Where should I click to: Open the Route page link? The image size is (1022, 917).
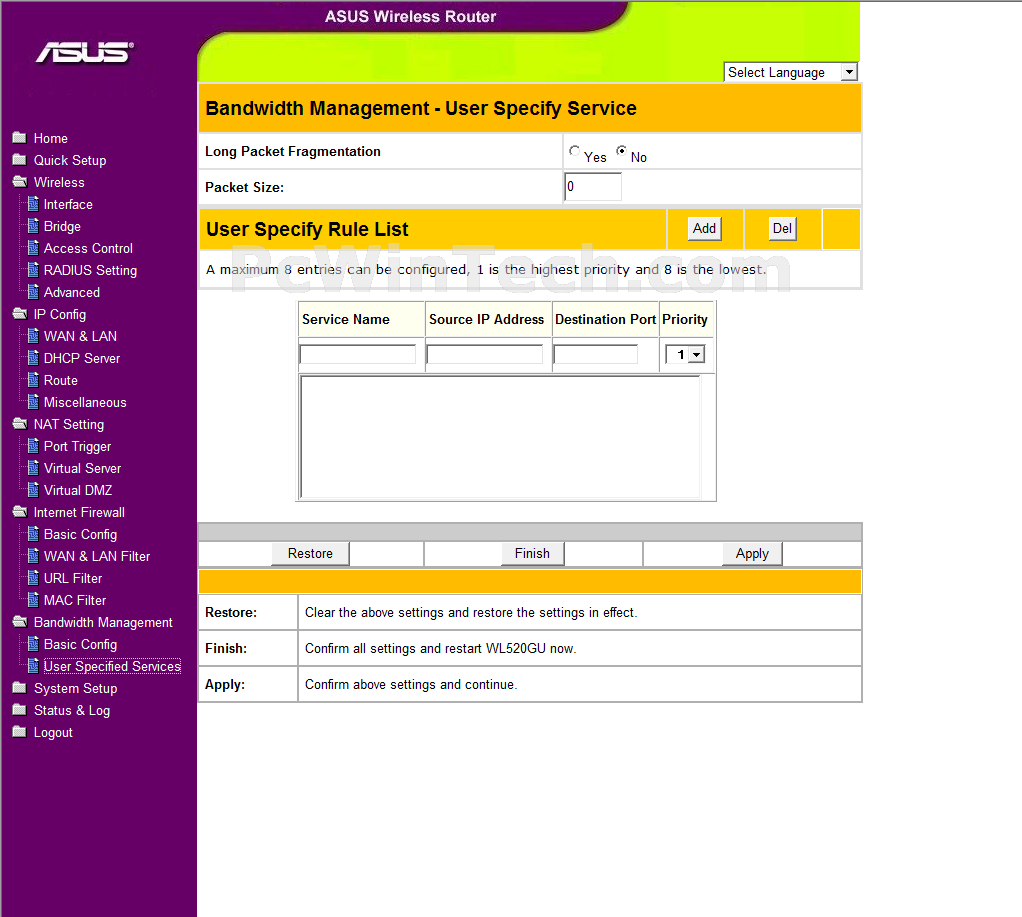click(x=61, y=380)
